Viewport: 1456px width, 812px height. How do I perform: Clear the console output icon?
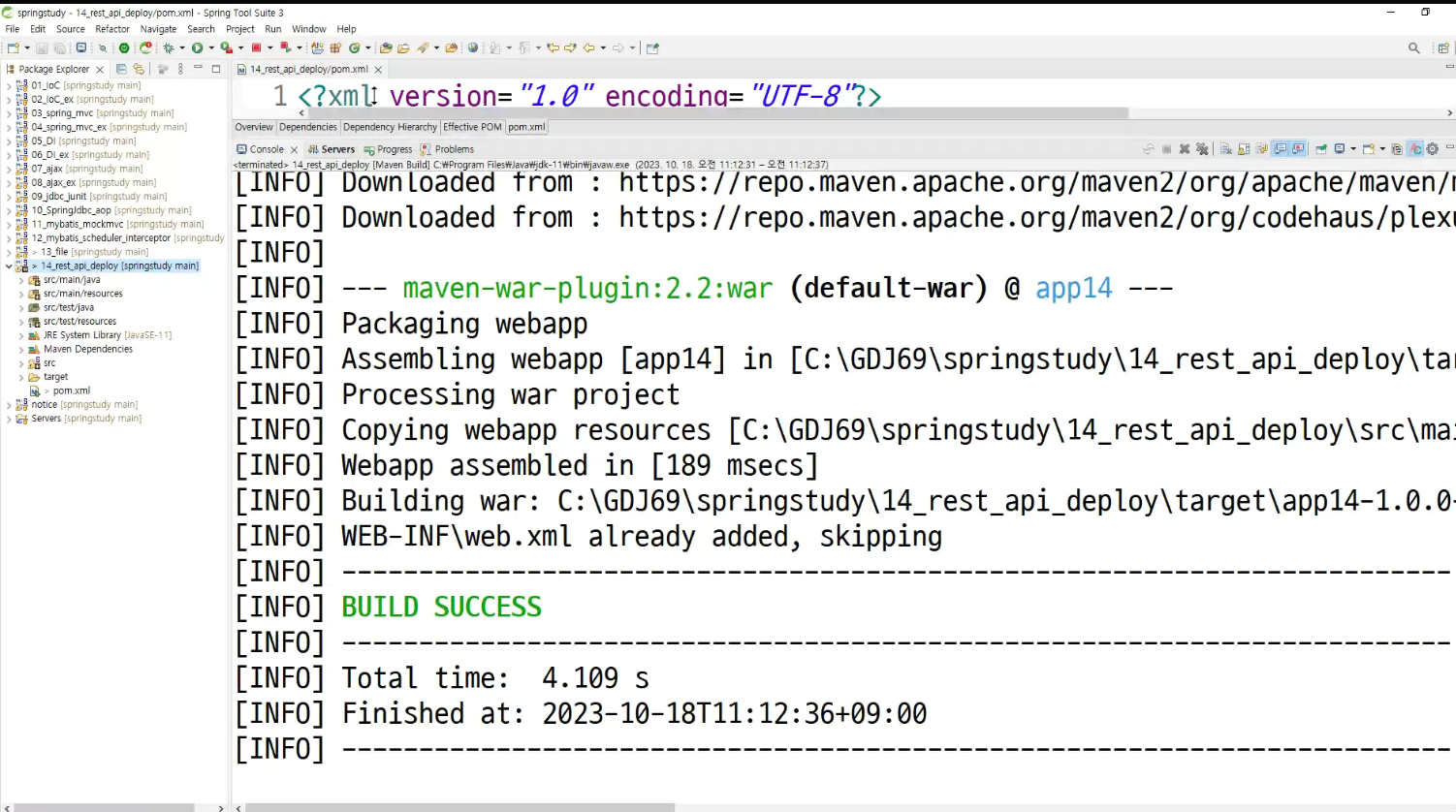click(1226, 149)
